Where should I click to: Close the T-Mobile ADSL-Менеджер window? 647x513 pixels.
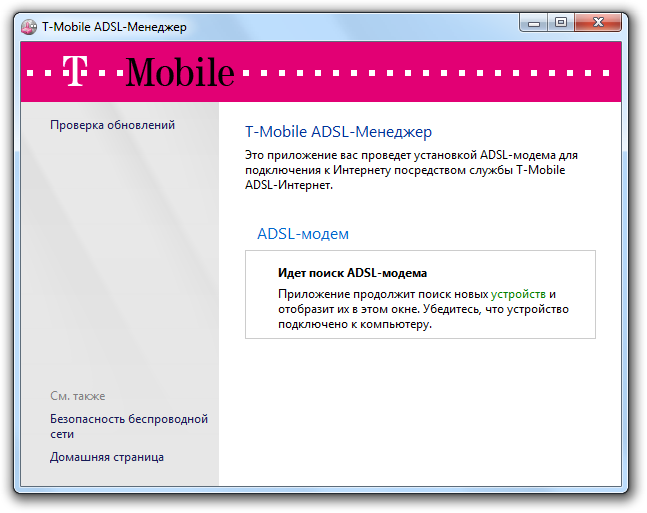(598, 23)
